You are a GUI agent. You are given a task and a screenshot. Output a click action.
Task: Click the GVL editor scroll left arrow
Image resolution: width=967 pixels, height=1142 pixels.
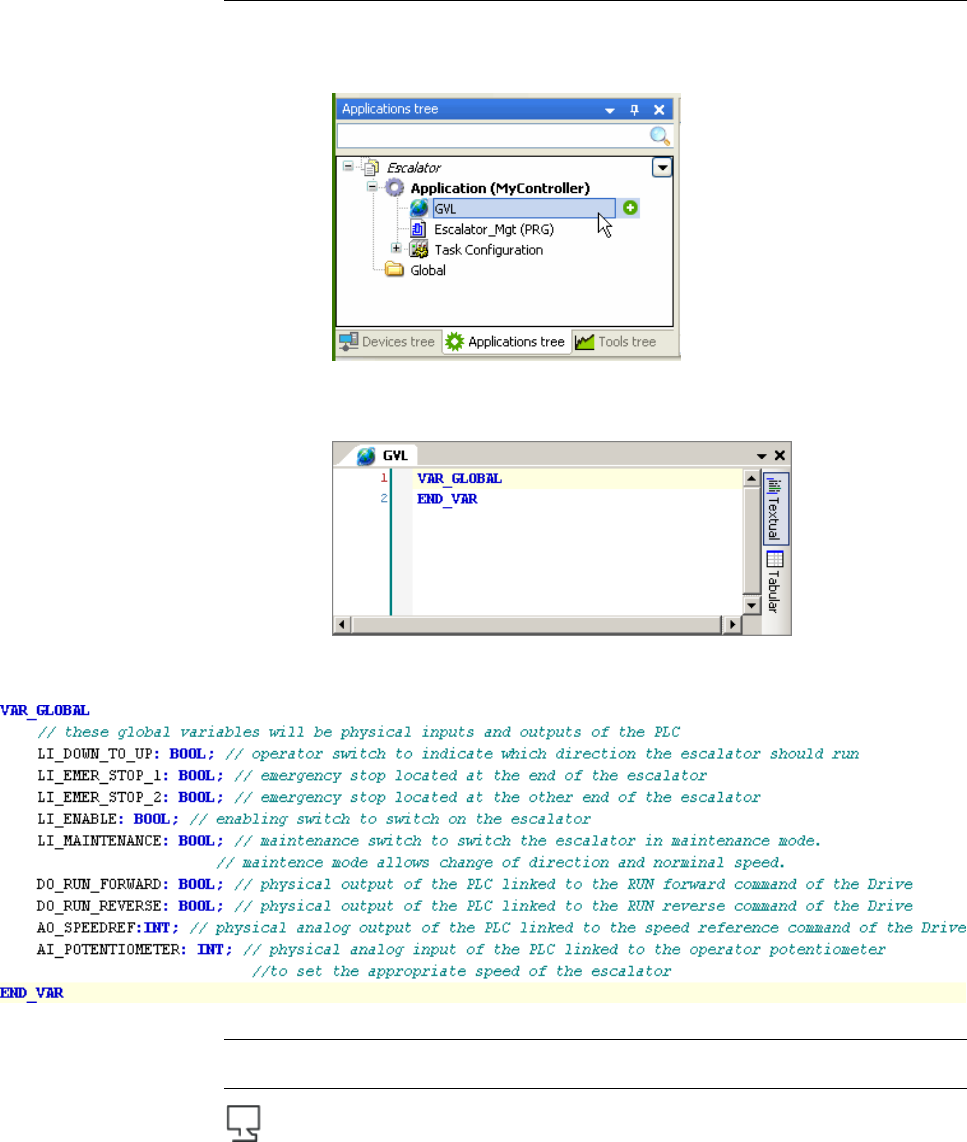[342, 624]
